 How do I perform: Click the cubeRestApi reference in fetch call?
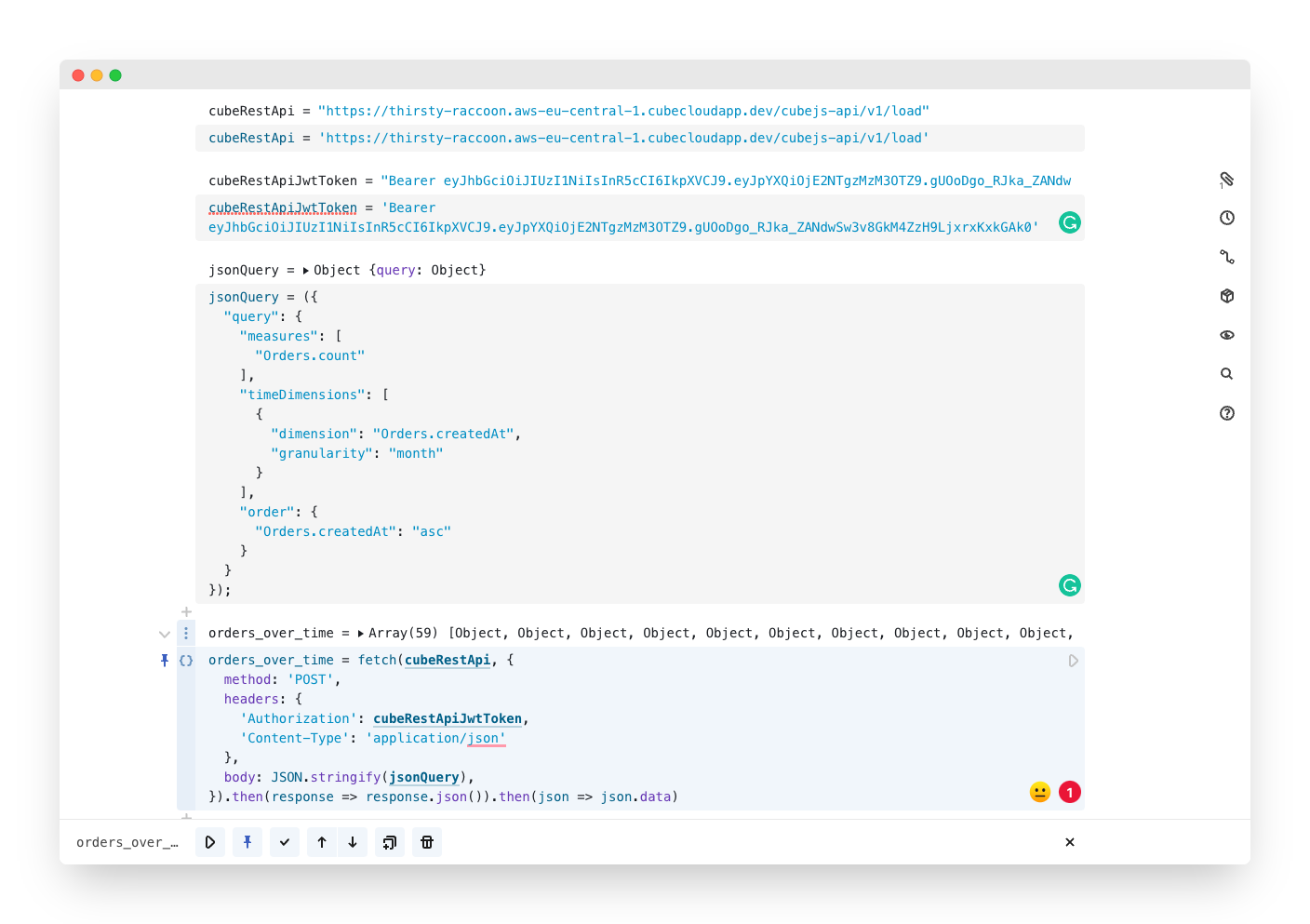448,660
